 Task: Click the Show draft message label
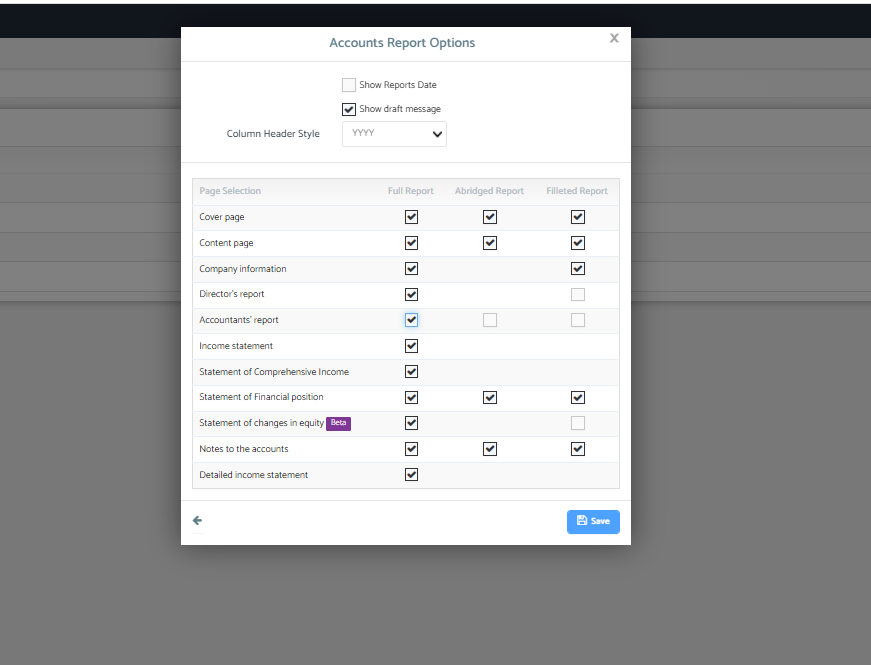(x=400, y=109)
